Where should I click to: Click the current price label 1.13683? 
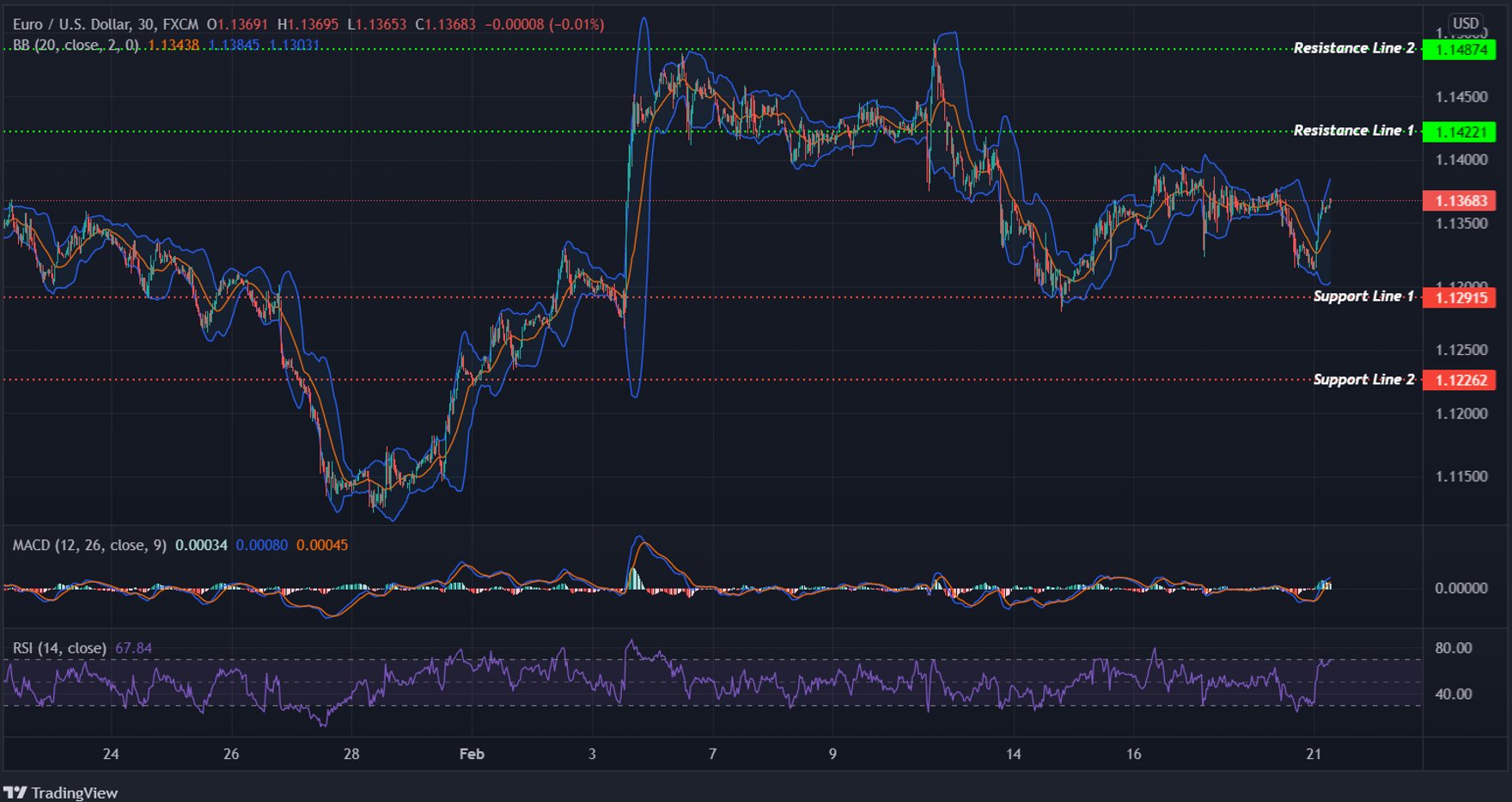click(x=1459, y=200)
